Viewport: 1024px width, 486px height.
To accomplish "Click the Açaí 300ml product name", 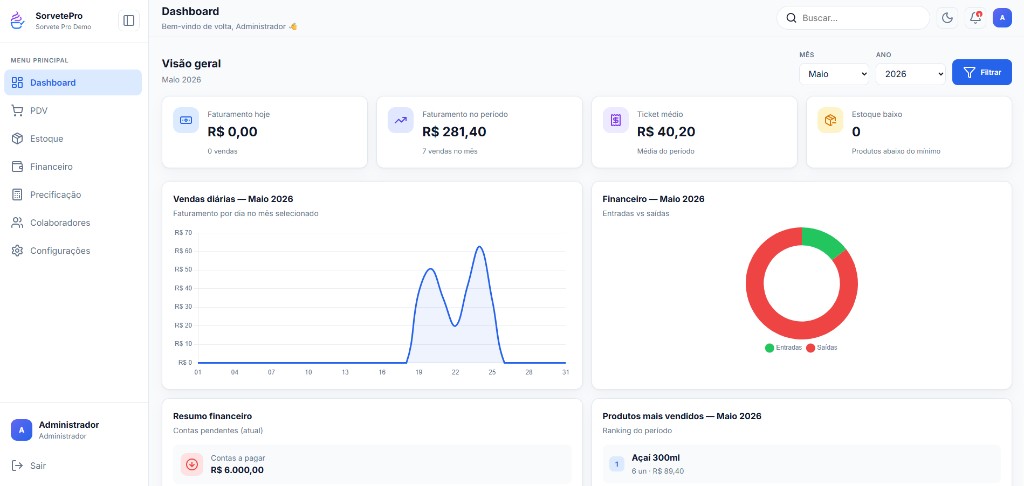I will (656, 458).
